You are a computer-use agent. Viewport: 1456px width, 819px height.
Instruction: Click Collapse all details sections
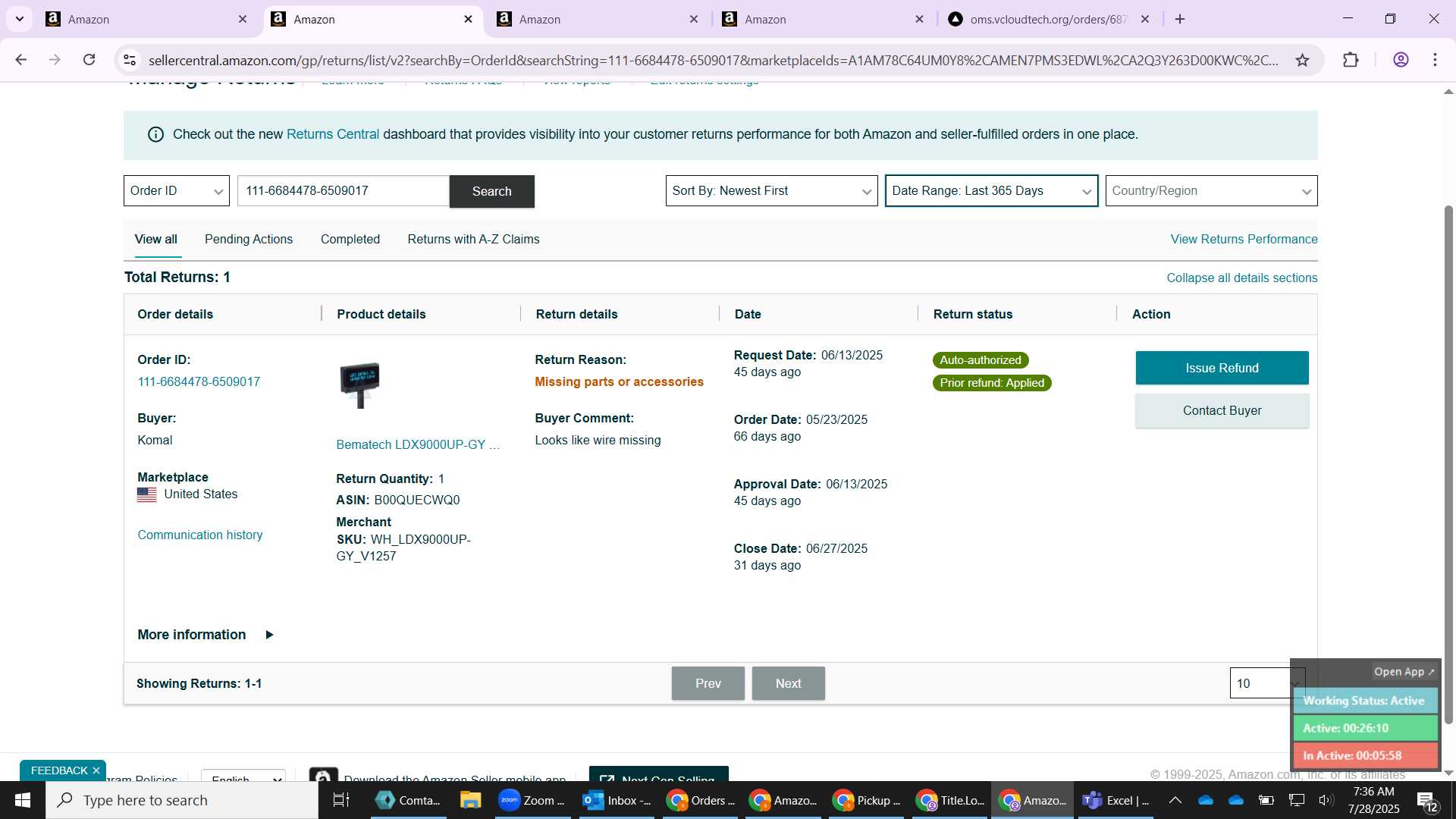coord(1241,278)
